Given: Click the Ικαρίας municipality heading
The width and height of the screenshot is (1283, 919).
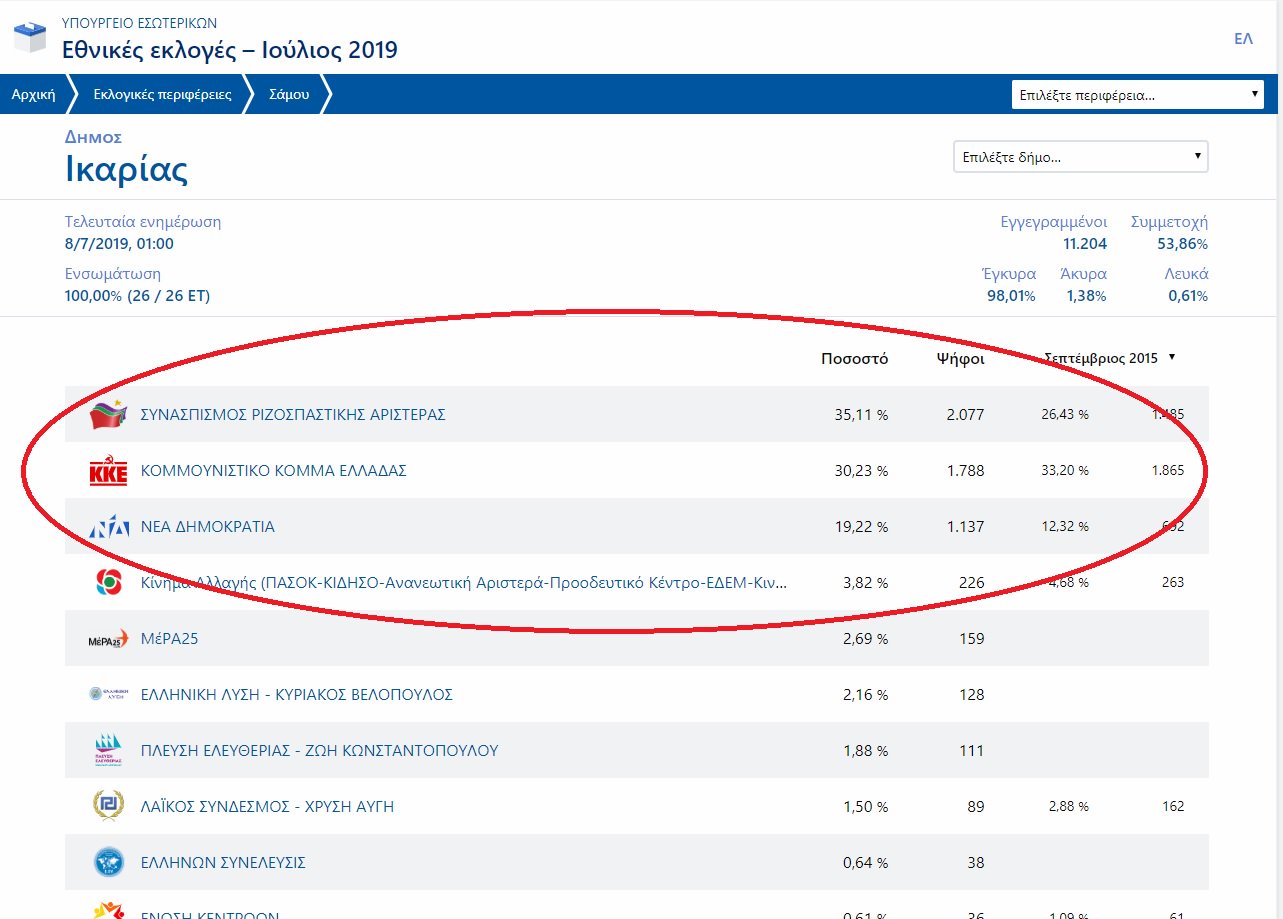Looking at the screenshot, I should (126, 169).
